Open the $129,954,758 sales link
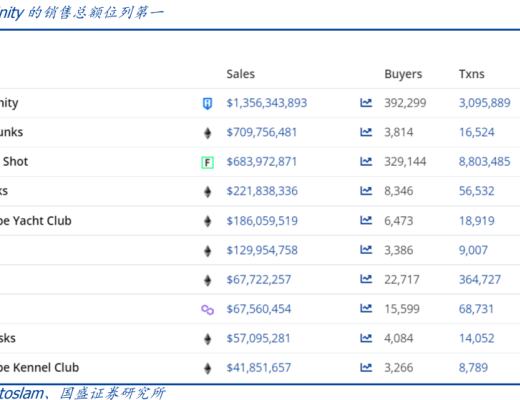 [262, 250]
